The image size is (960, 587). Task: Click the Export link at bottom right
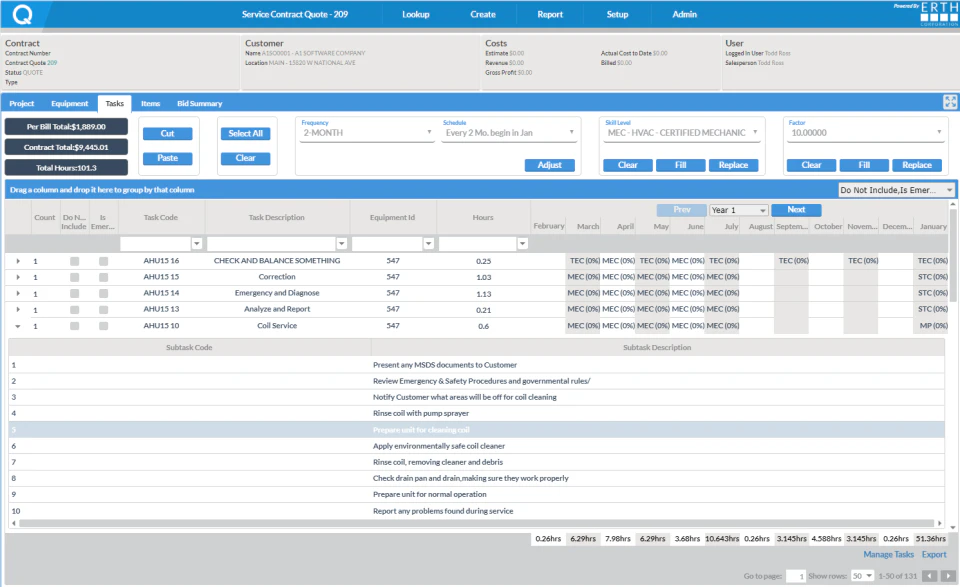[933, 553]
